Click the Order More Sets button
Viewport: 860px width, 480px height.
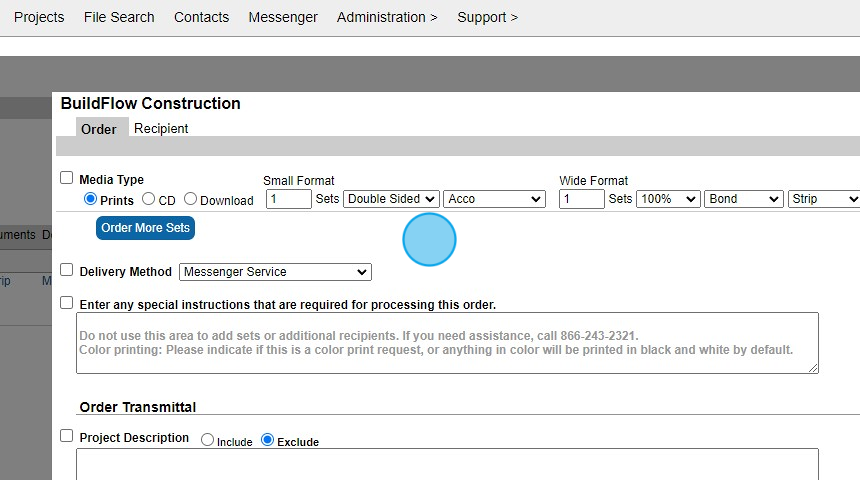(145, 228)
